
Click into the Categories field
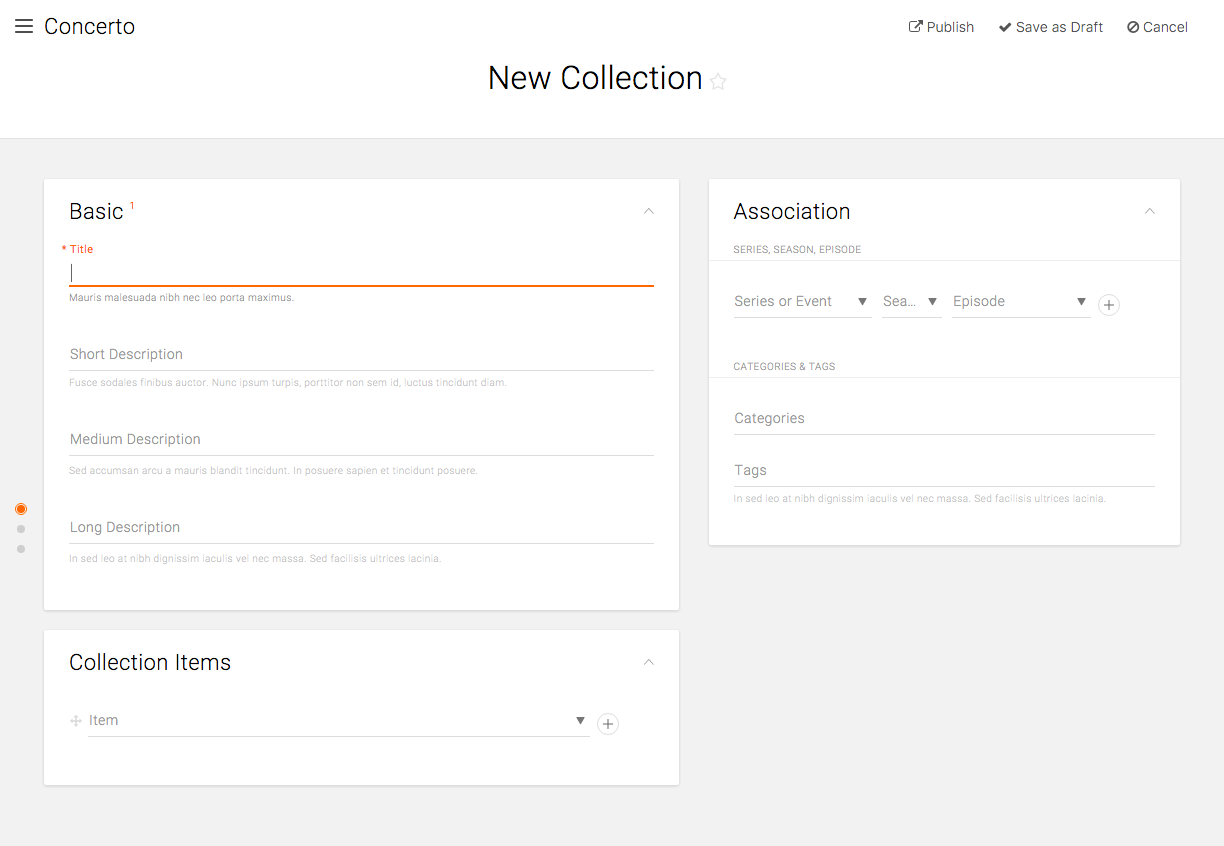click(x=943, y=419)
